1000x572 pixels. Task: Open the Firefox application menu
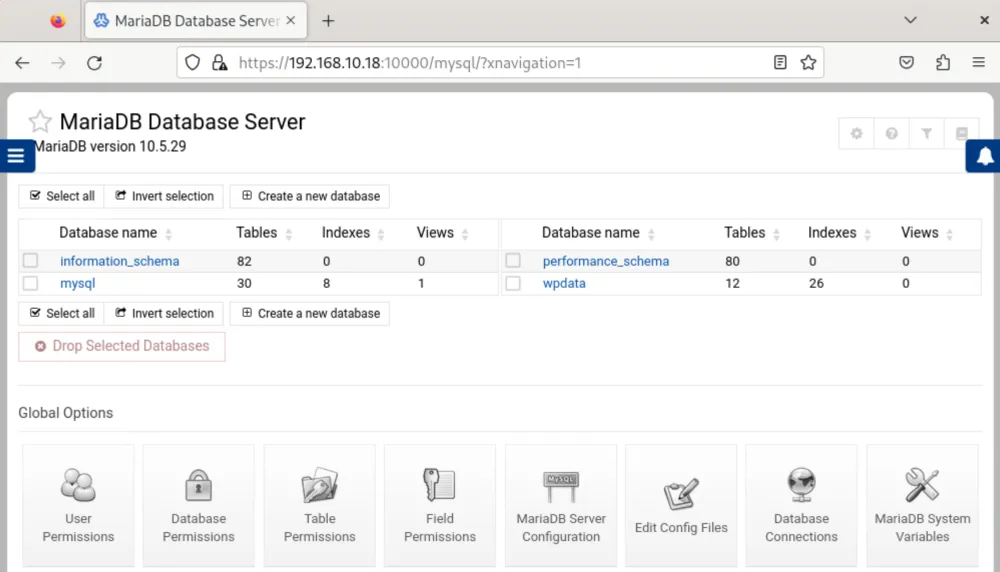[x=978, y=62]
